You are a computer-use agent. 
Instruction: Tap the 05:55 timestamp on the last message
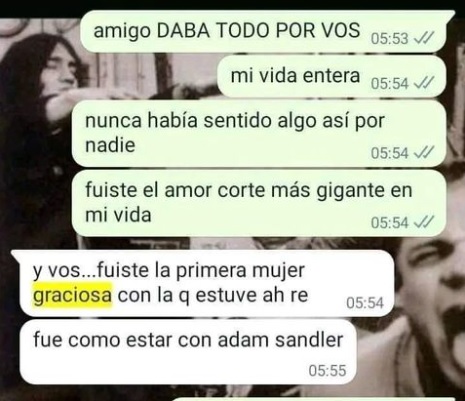[327, 371]
